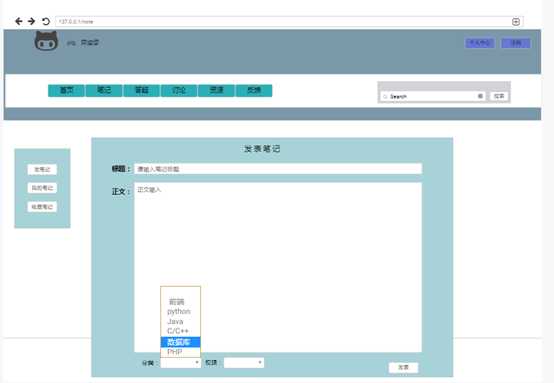Click the small icon at the Search field's right end
The height and width of the screenshot is (383, 554).
coord(480,96)
